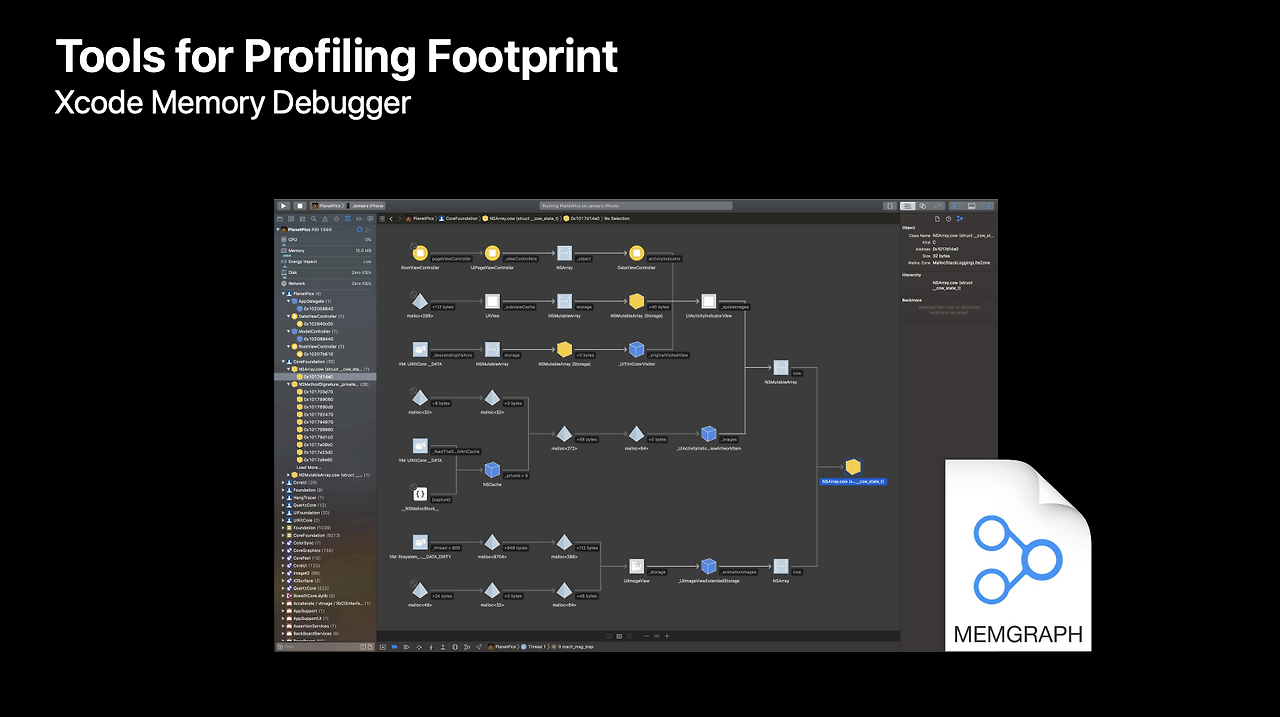Image resolution: width=1280 pixels, height=717 pixels.
Task: Open the report navigator icon
Action: [x=370, y=218]
